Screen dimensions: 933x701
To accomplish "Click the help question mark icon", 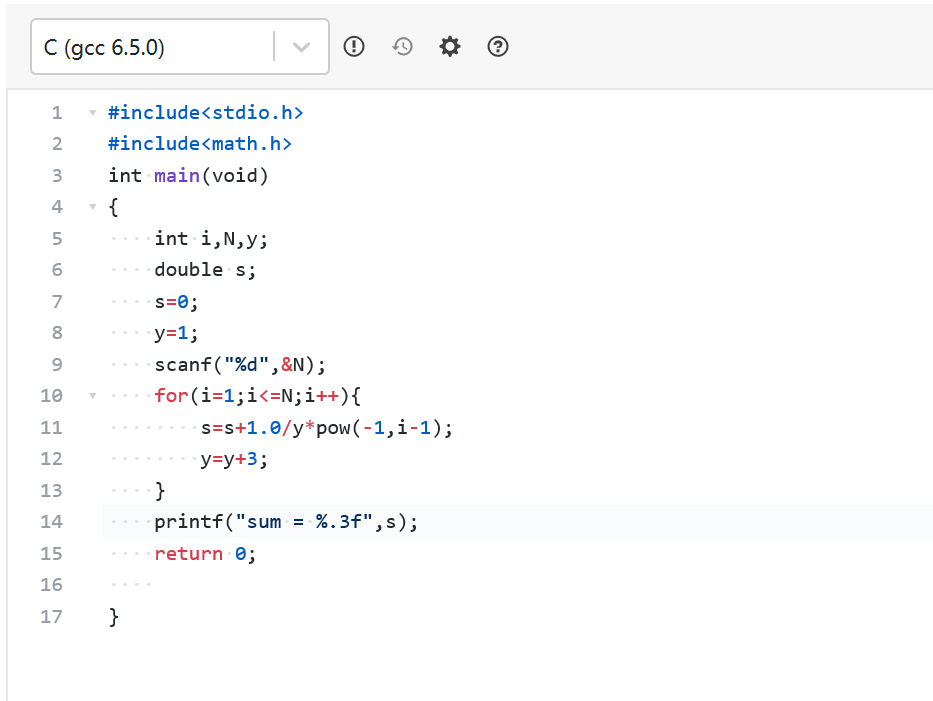I will point(498,46).
